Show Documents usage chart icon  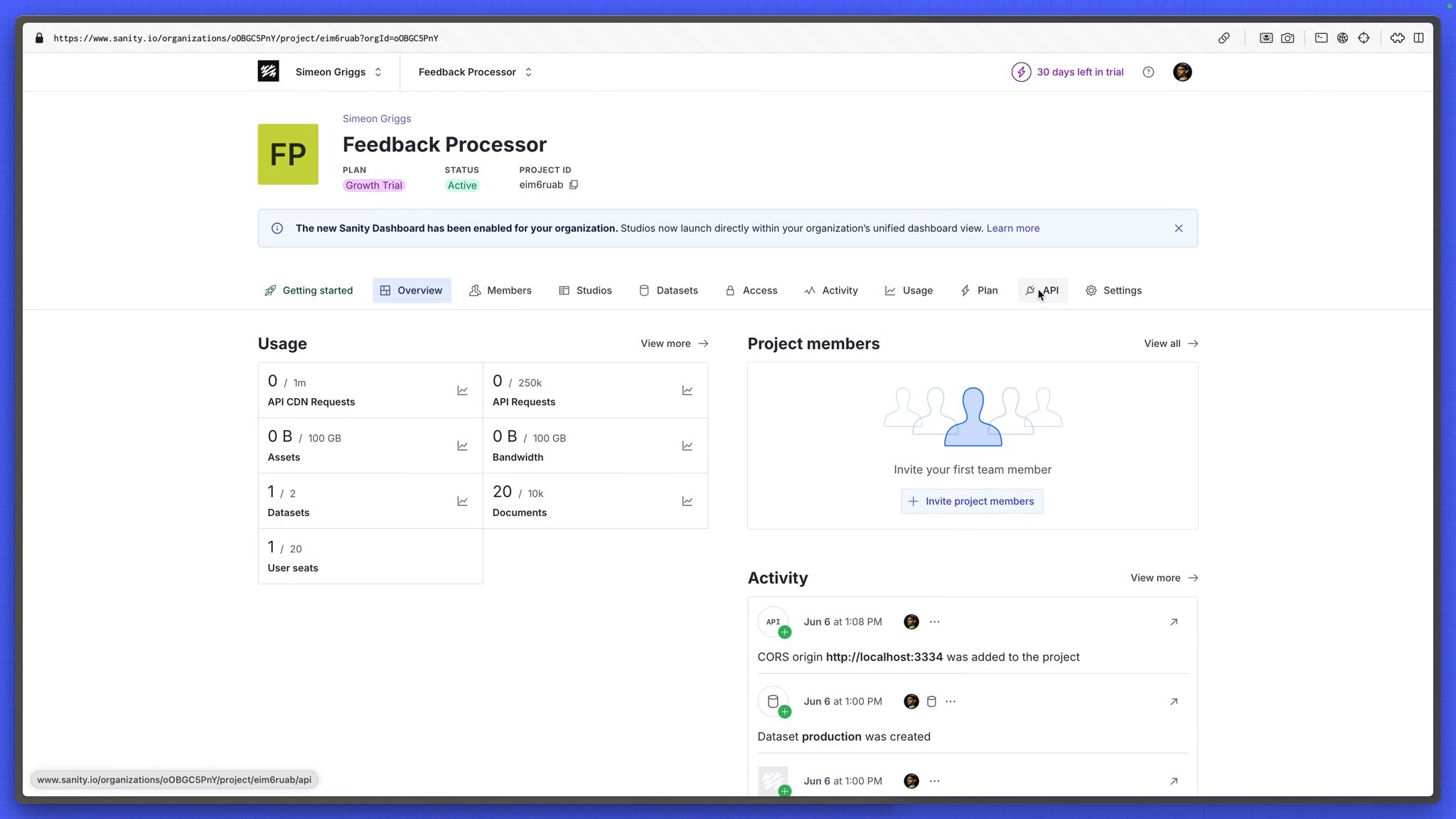click(x=687, y=501)
